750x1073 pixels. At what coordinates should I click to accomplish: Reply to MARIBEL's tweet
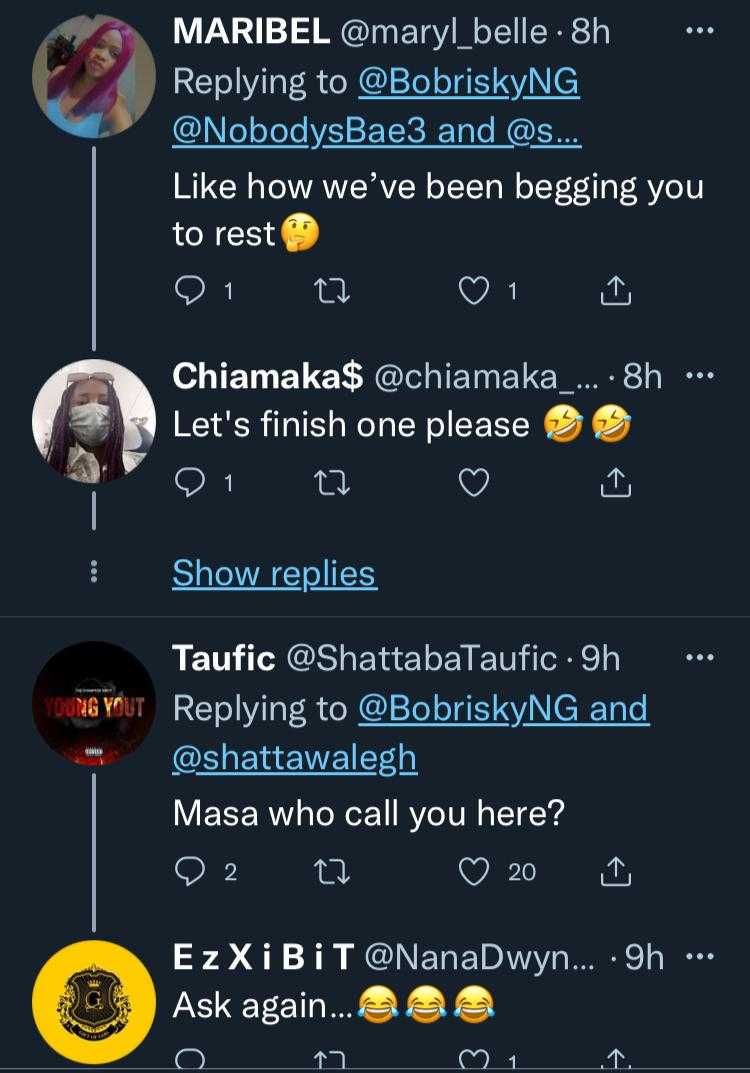coord(189,291)
